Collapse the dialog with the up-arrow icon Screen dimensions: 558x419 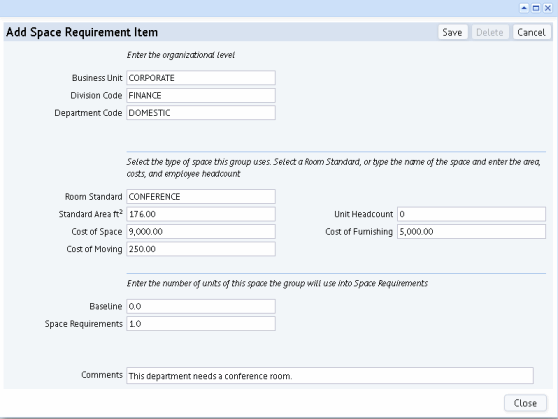coord(524,8)
